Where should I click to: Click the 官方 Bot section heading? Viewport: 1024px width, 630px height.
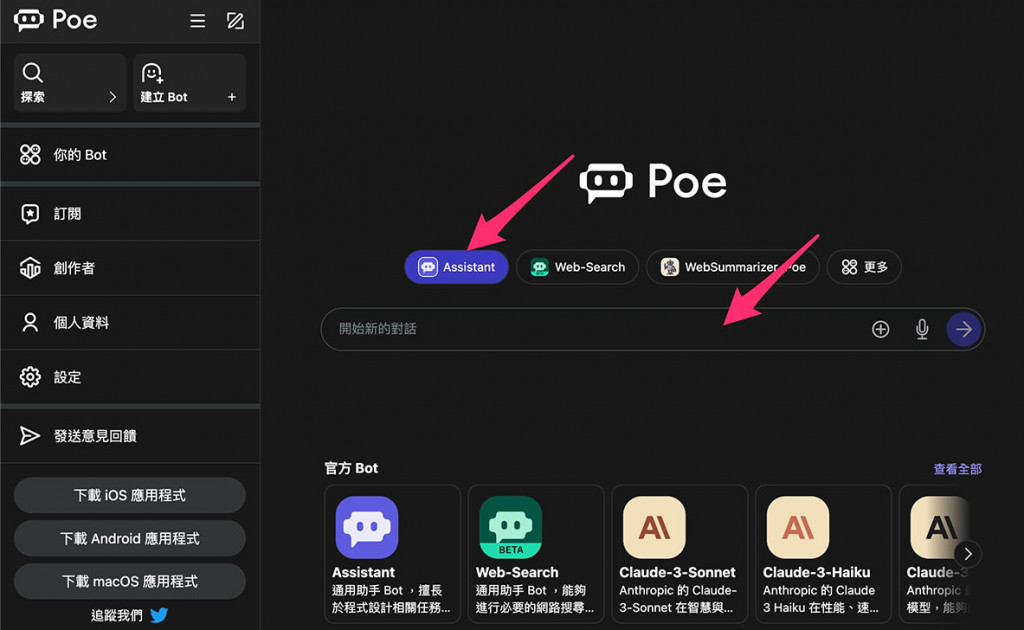(351, 468)
